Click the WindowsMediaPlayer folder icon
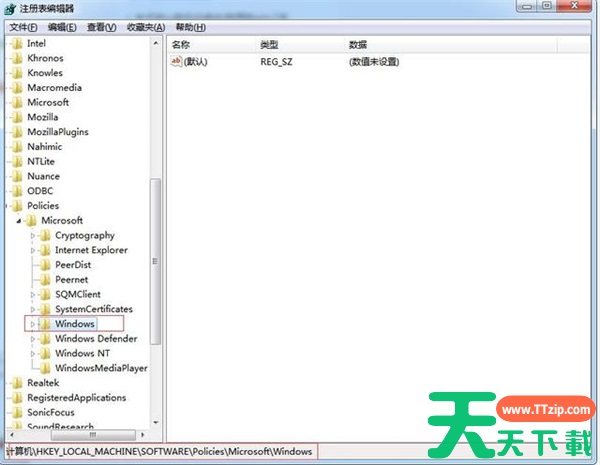The width and height of the screenshot is (600, 465). coord(45,368)
